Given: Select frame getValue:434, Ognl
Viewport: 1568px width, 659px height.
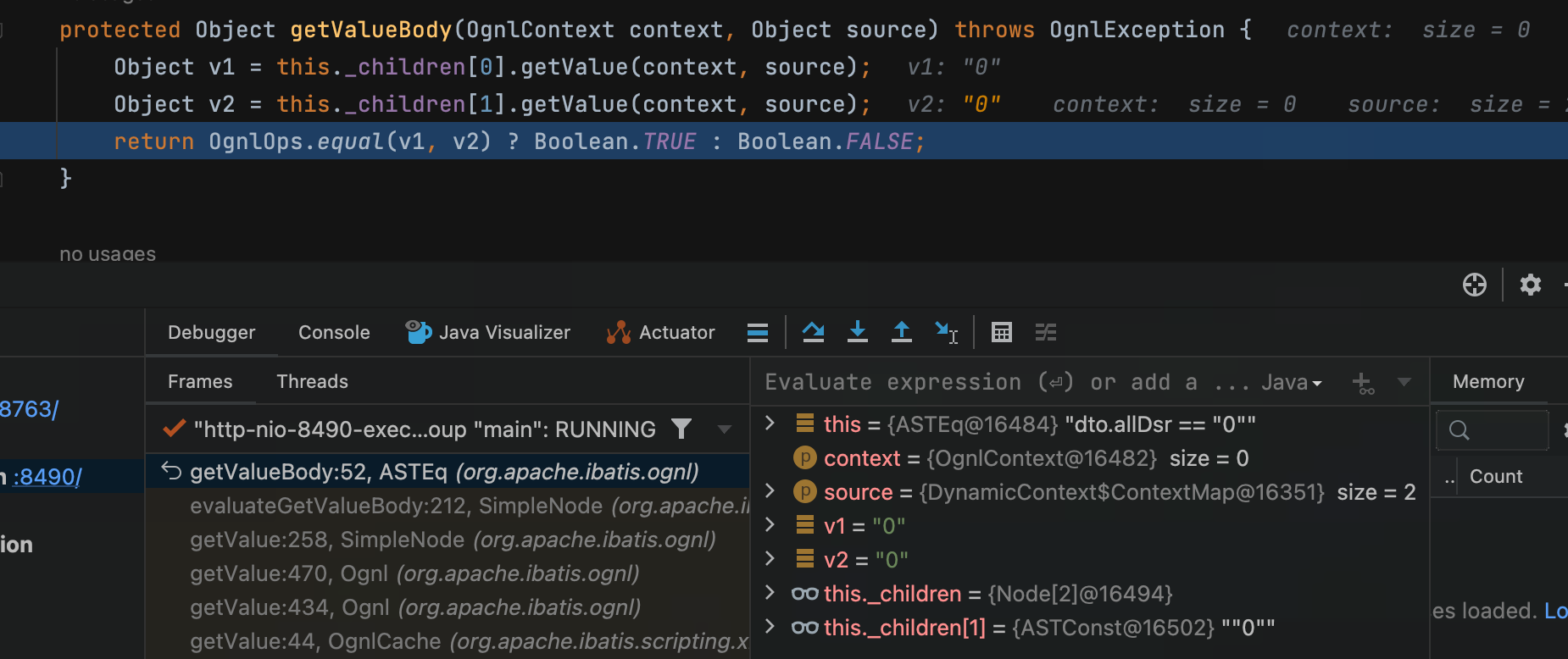Looking at the screenshot, I should point(448,607).
